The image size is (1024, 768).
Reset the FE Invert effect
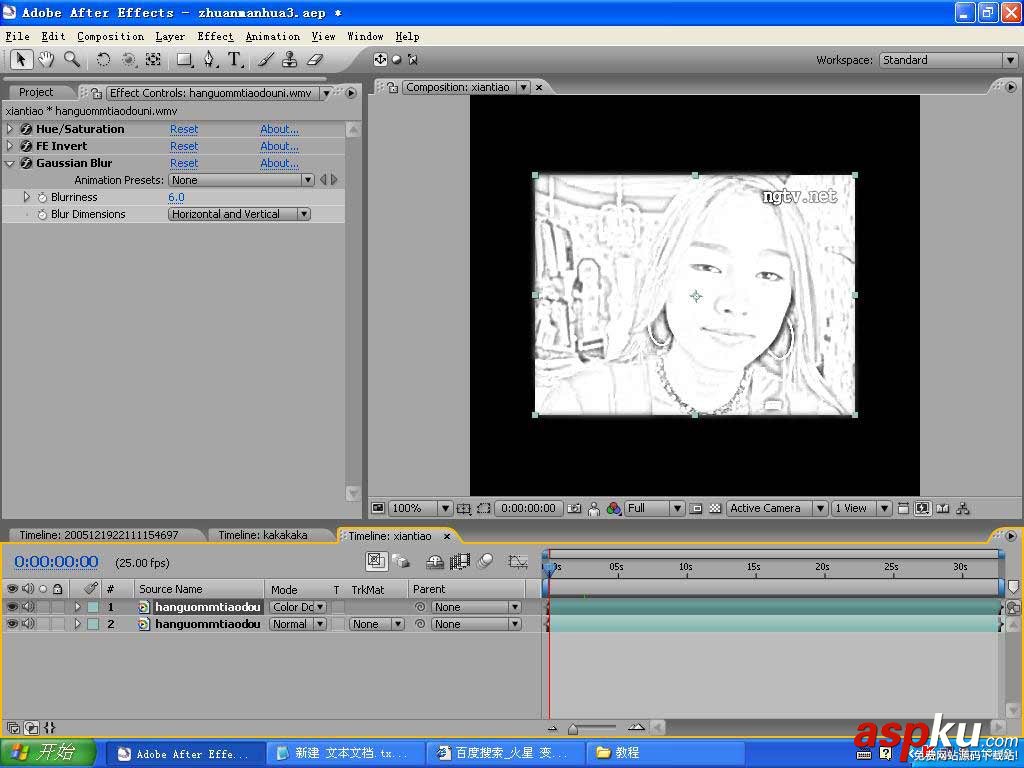click(184, 146)
